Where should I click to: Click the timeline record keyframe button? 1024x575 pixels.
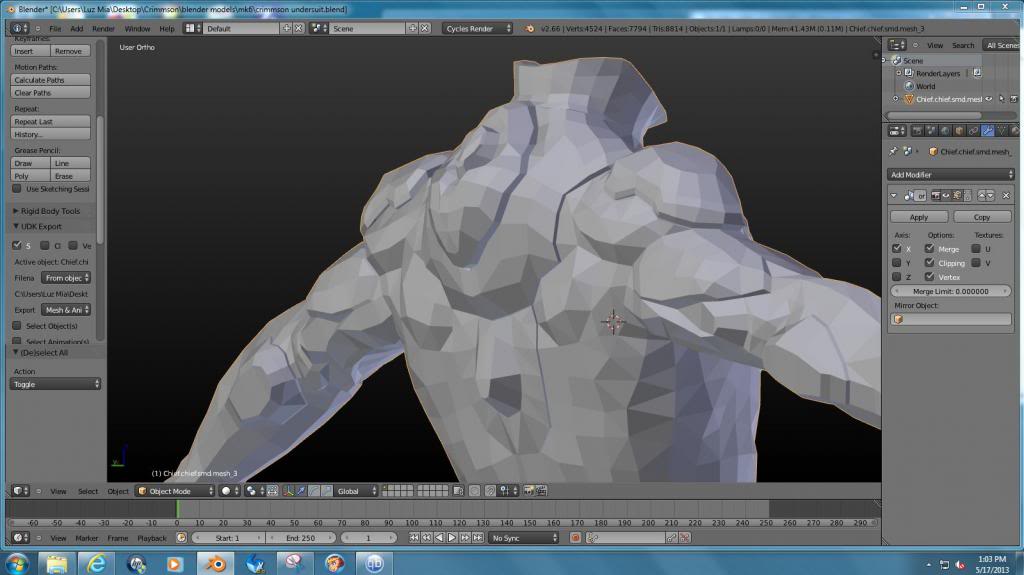(575, 538)
